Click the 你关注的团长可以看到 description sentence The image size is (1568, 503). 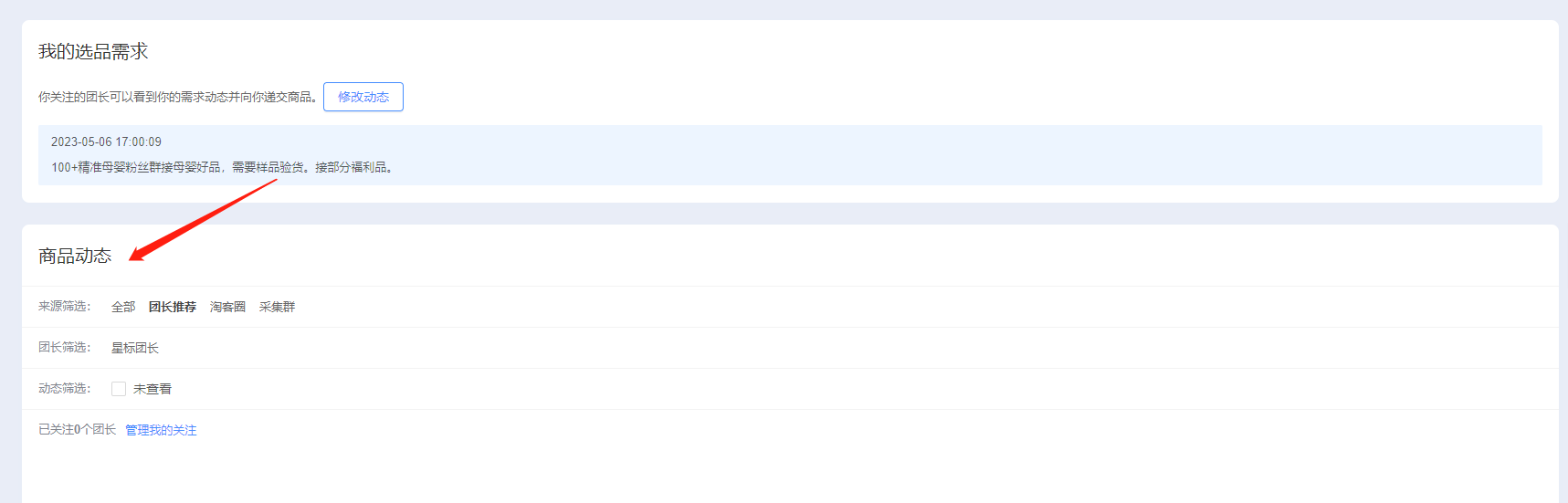pyautogui.click(x=177, y=97)
